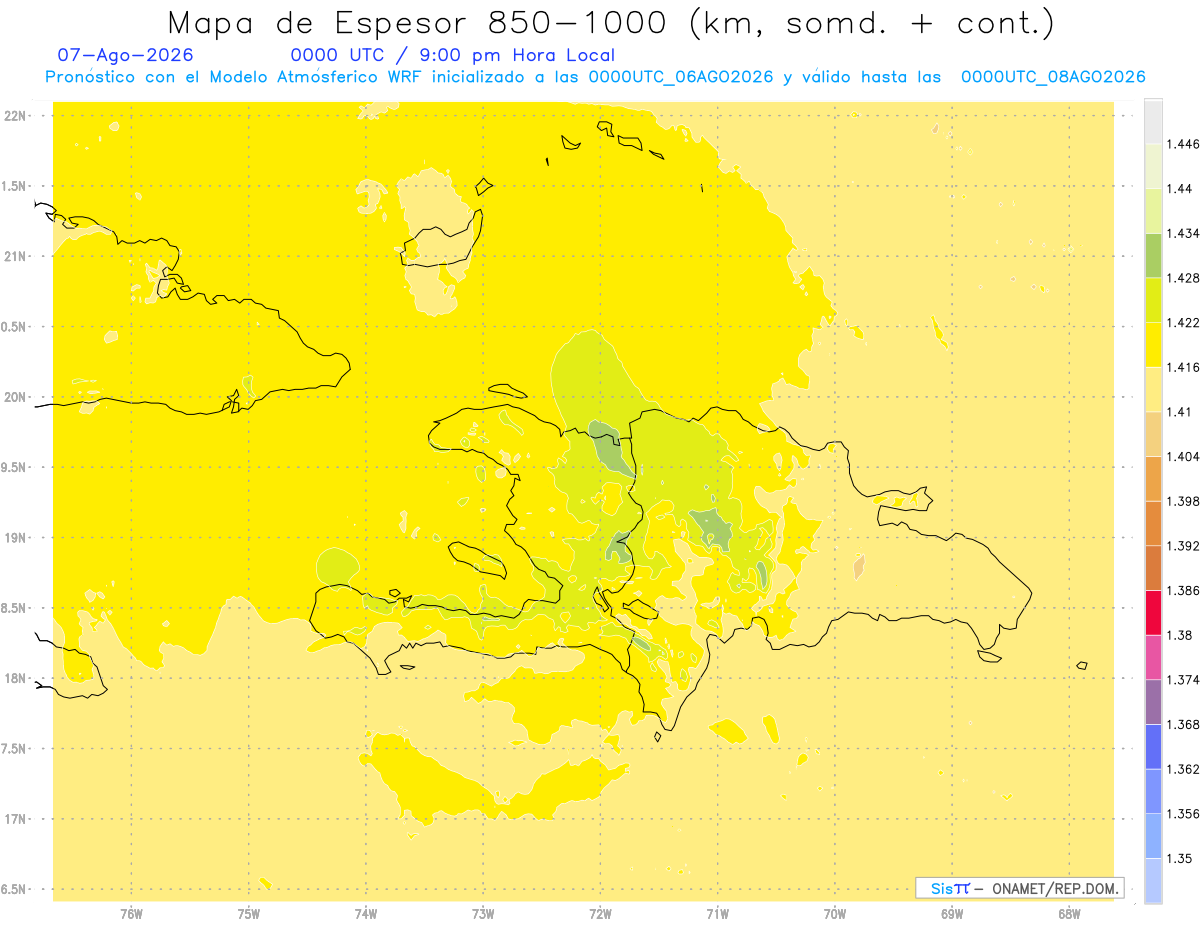Click the '21N' latitude label
1200x927 pixels.
15,257
